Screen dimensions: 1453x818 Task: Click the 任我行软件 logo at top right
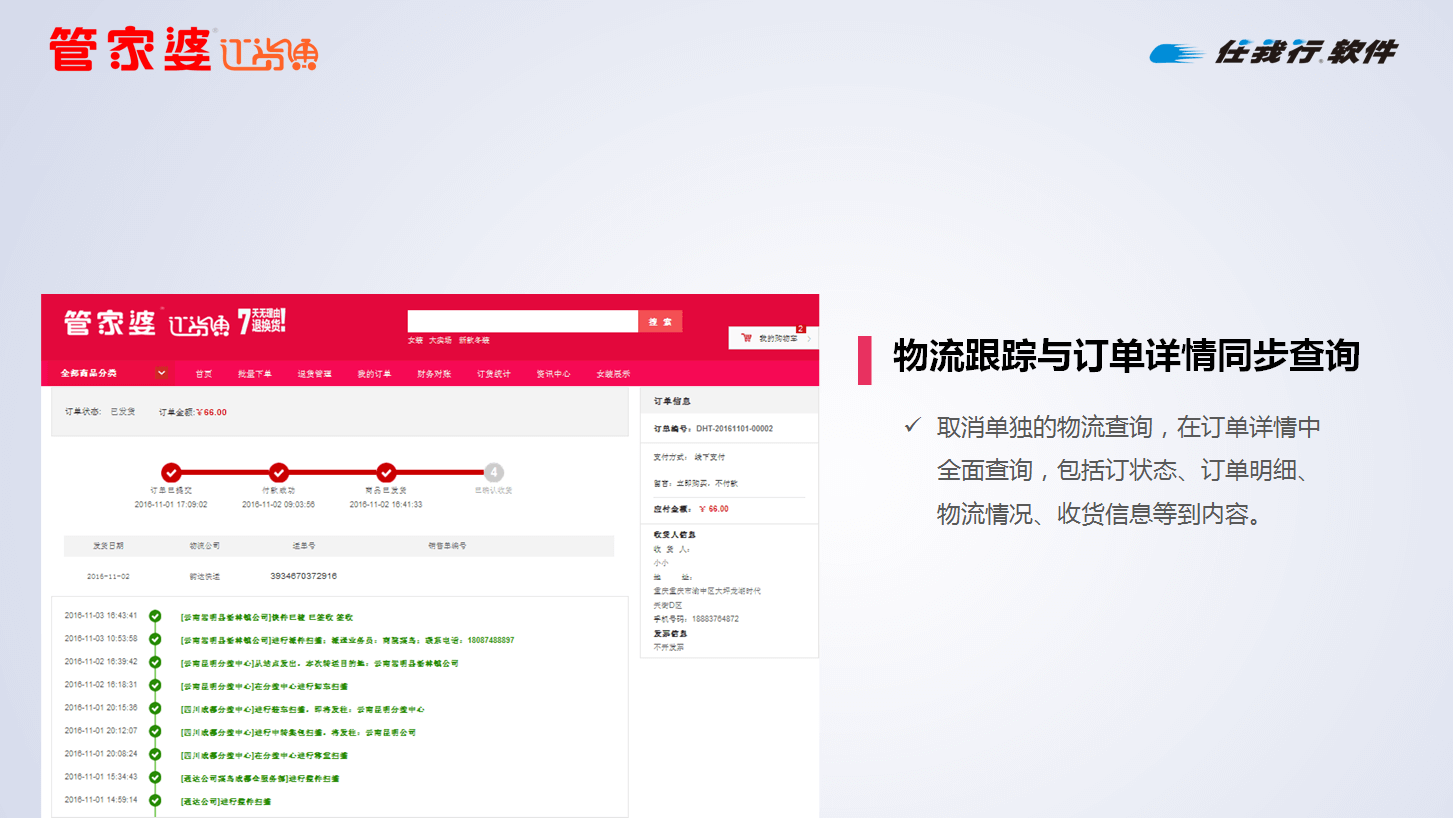[1273, 52]
